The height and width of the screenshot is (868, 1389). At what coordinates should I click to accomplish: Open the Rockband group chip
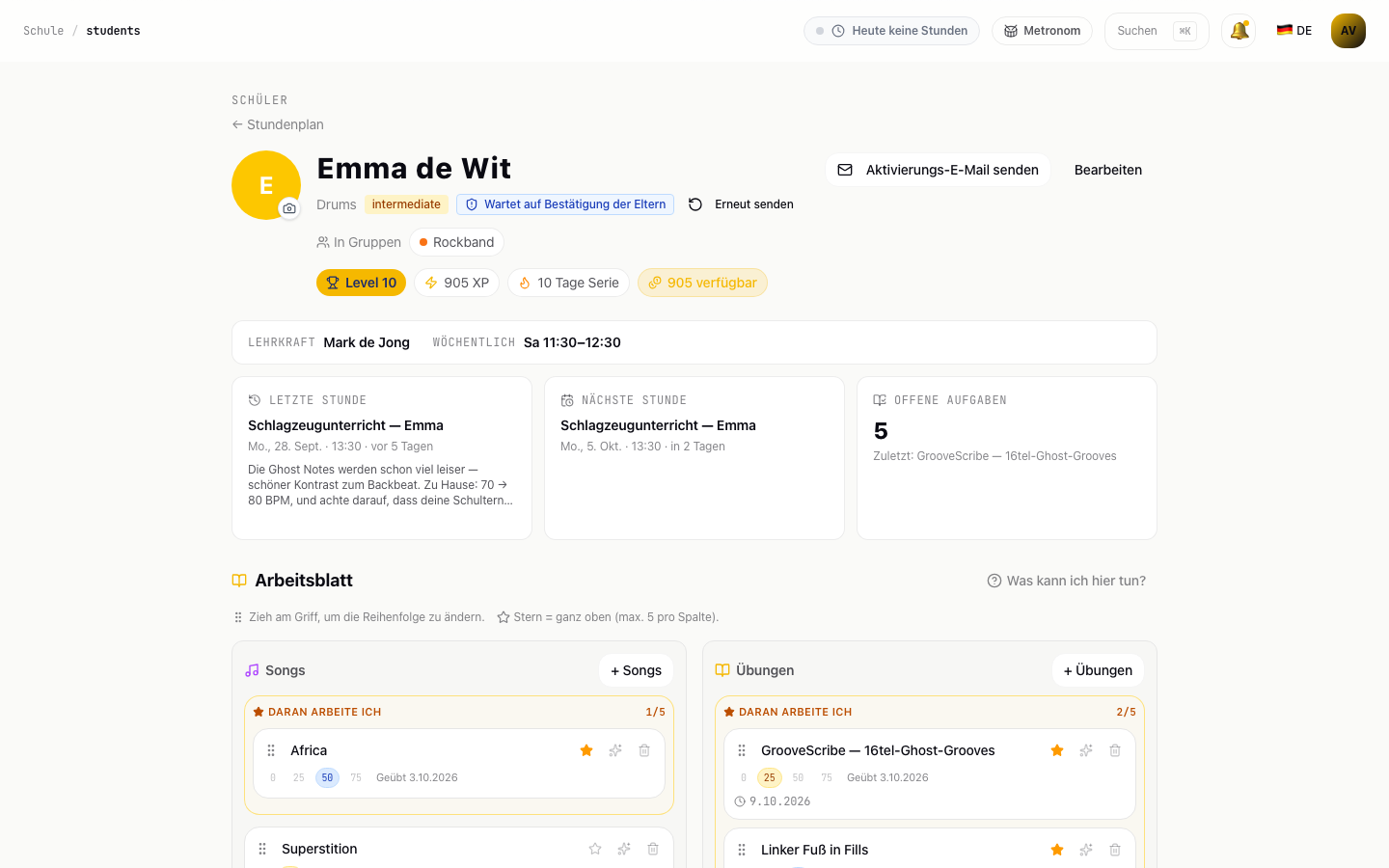pos(456,242)
